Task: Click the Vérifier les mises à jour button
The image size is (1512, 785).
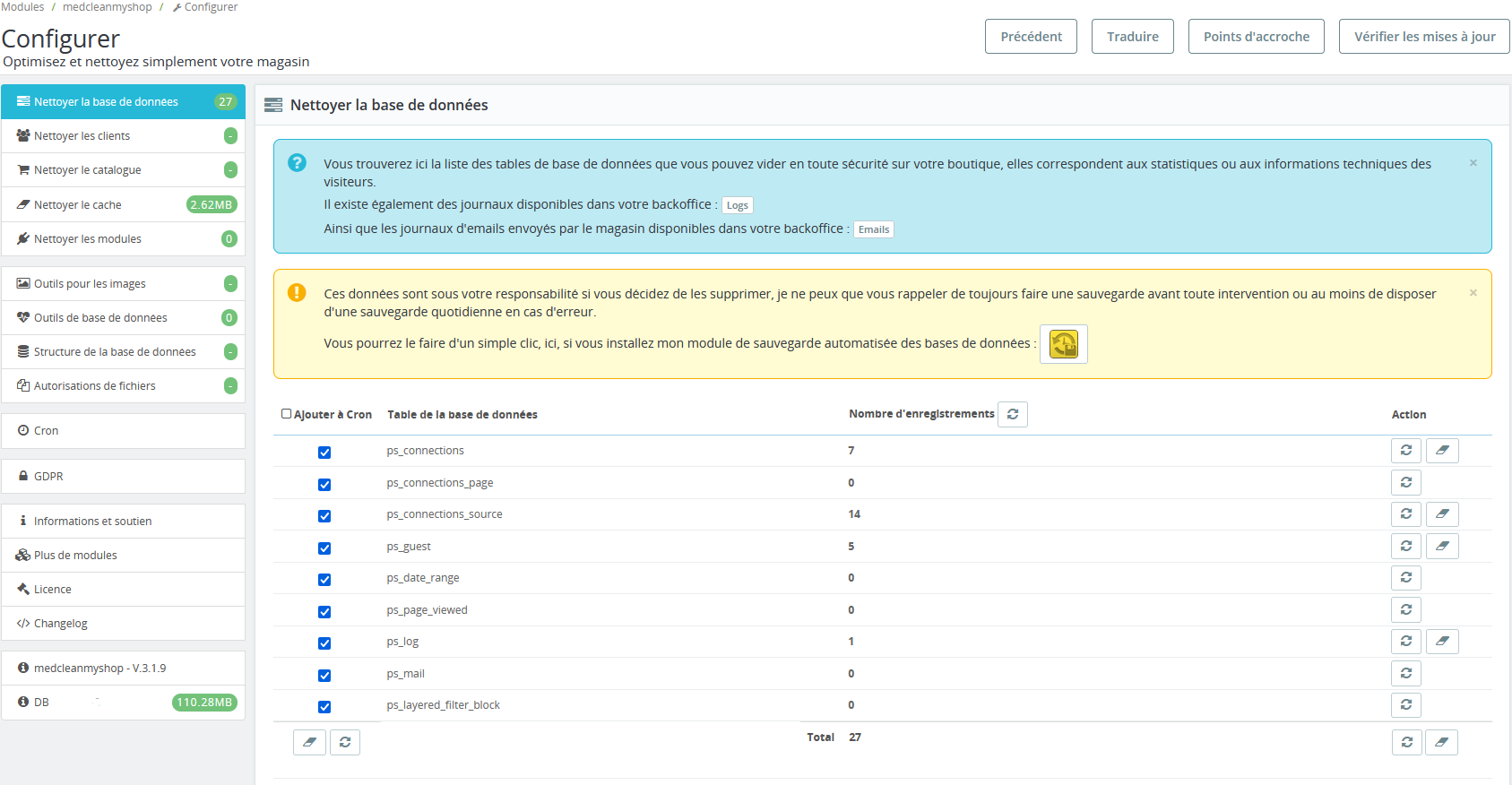Action: [1424, 37]
